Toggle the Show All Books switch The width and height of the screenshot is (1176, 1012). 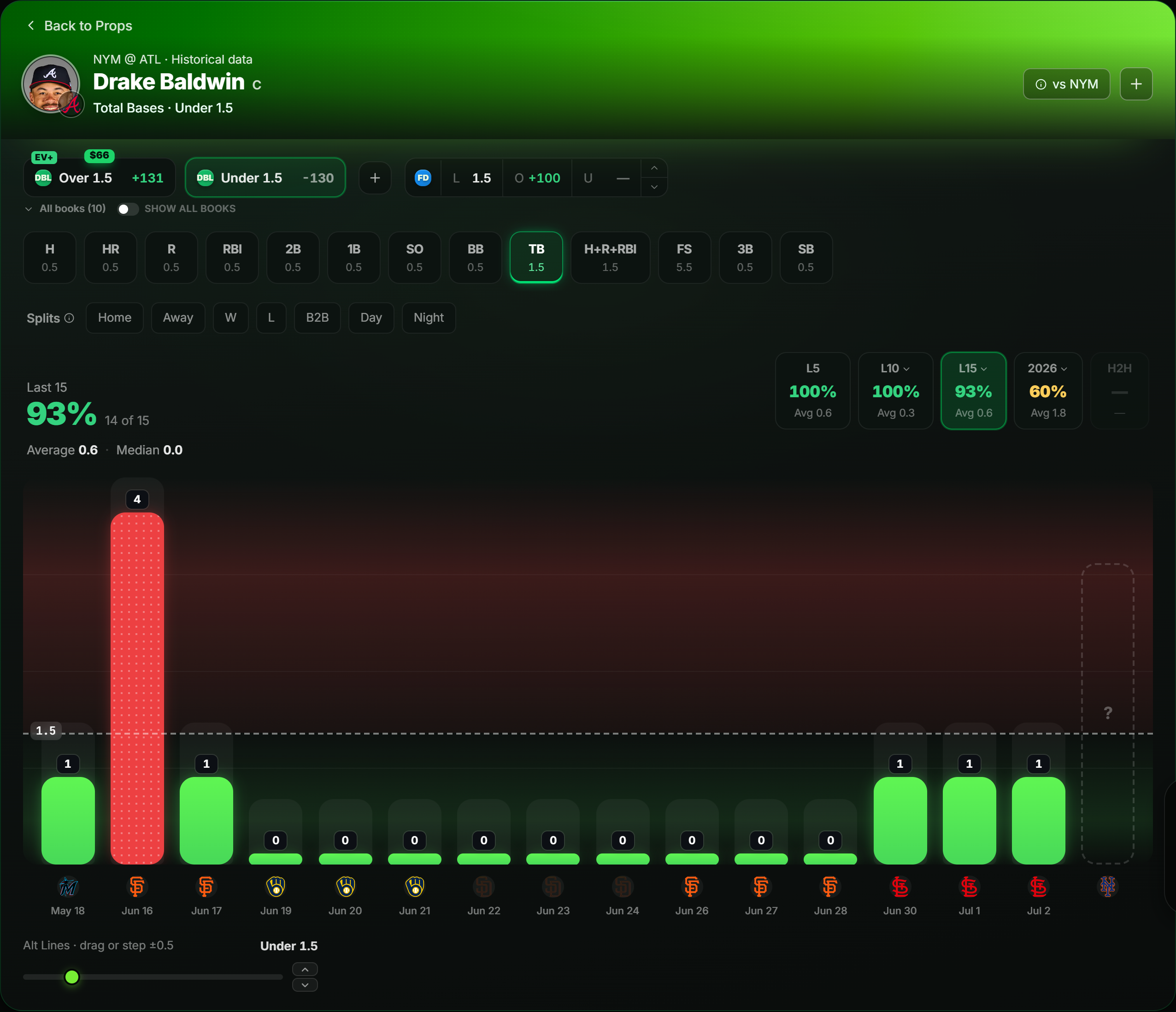pos(128,209)
